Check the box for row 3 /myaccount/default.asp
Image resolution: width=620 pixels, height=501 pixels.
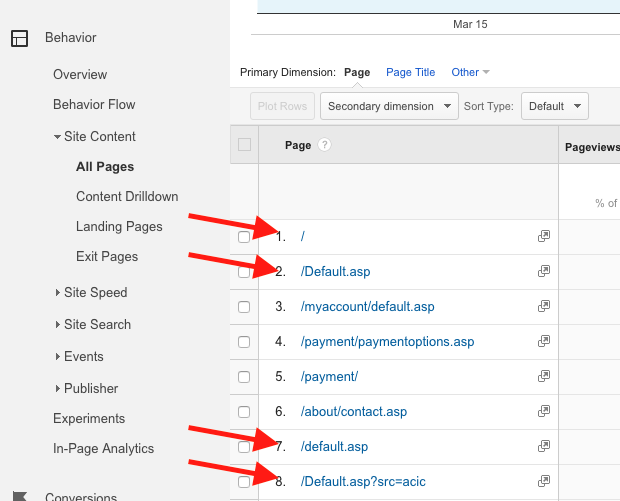(244, 307)
